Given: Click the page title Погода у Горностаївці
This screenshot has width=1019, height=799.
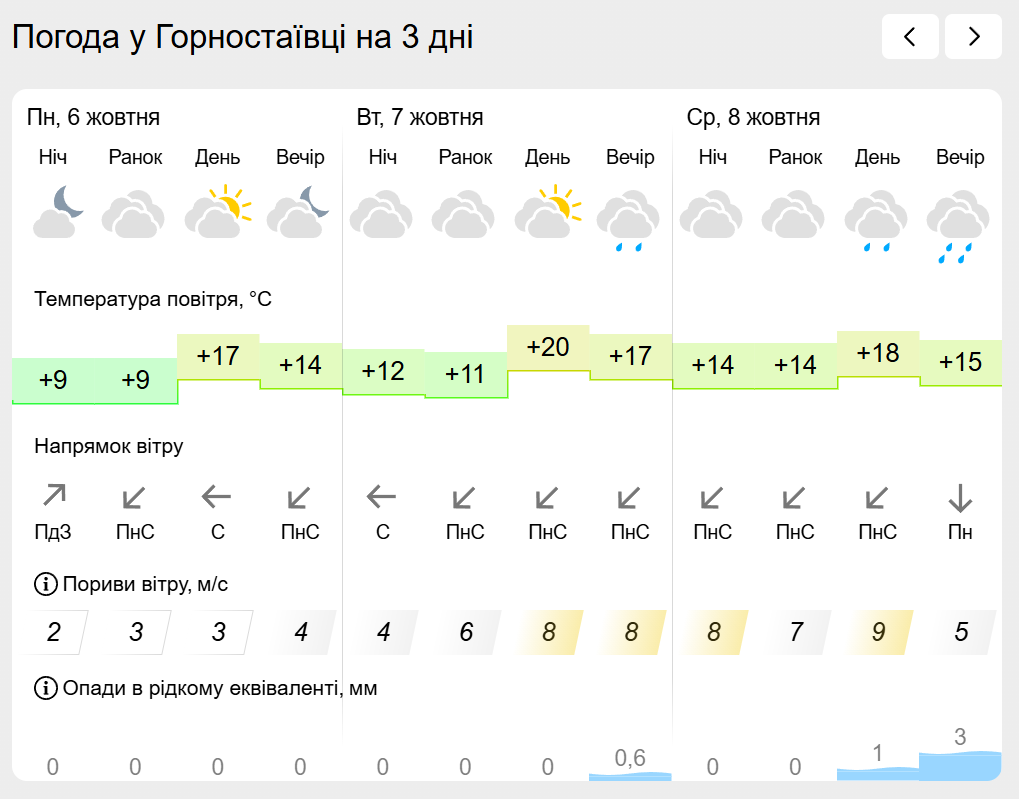Looking at the screenshot, I should pyautogui.click(x=242, y=37).
